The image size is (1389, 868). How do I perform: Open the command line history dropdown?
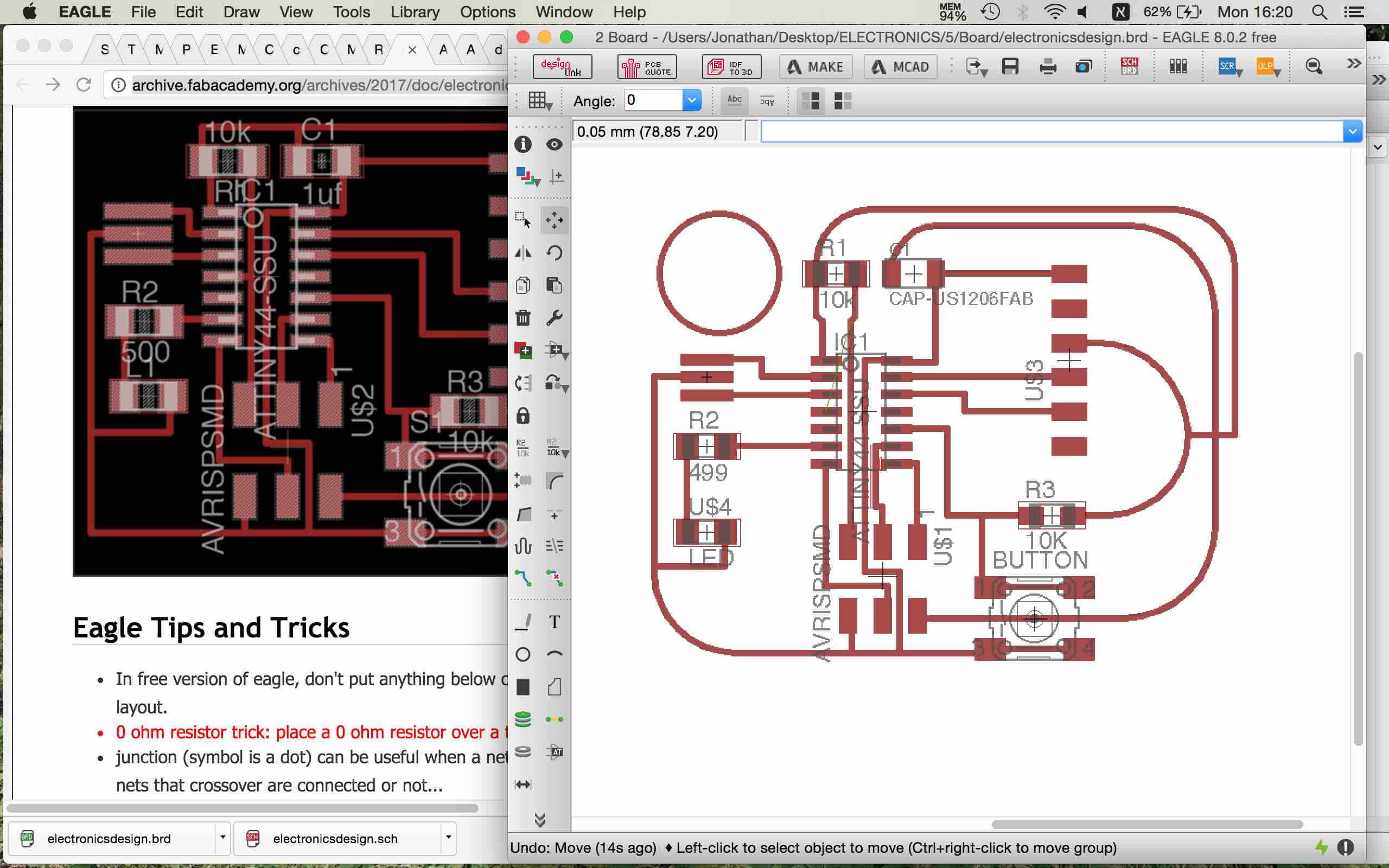pyautogui.click(x=1352, y=131)
